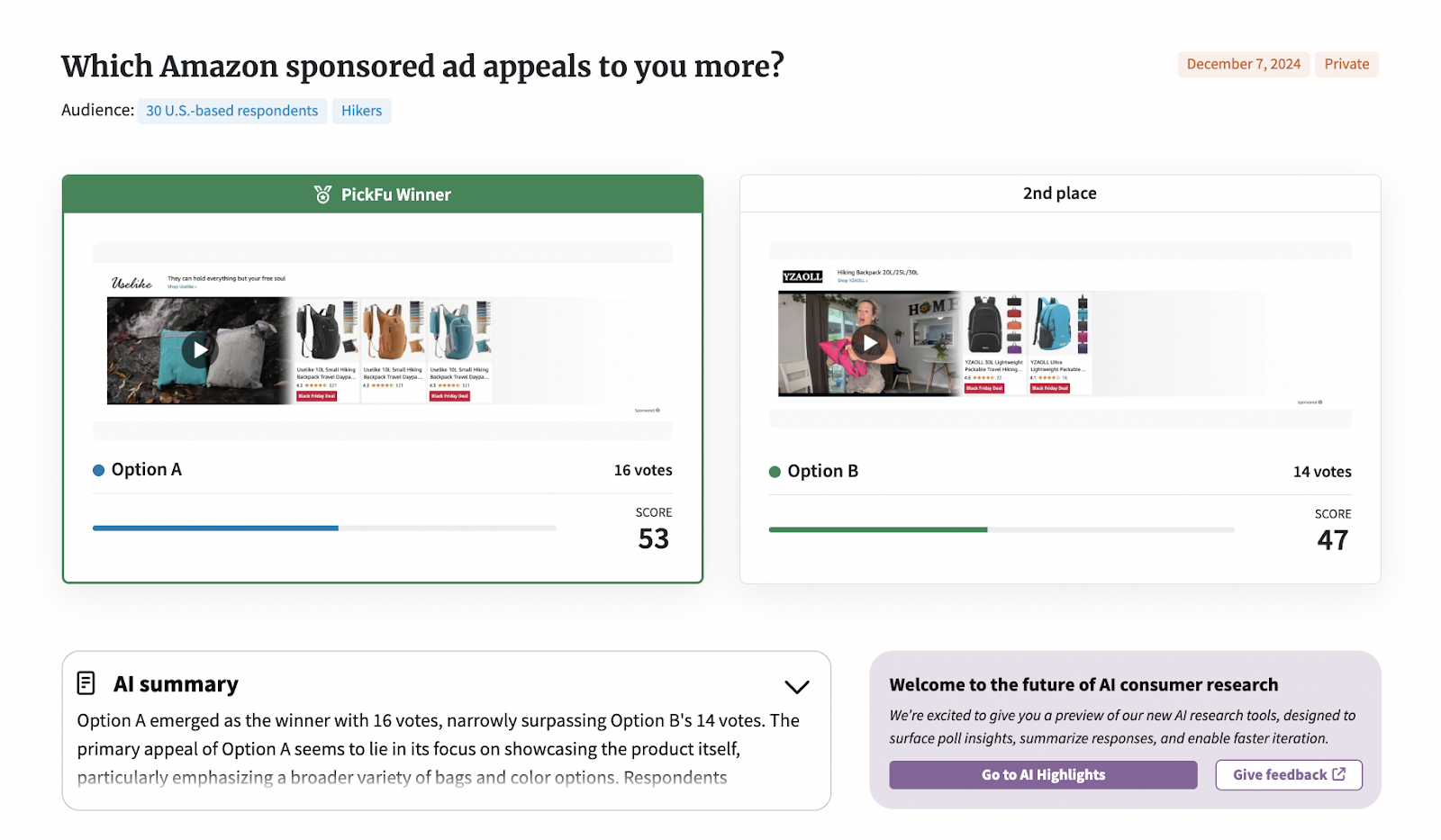Click the Hikers audience tag
The image size is (1441, 840).
tap(361, 111)
